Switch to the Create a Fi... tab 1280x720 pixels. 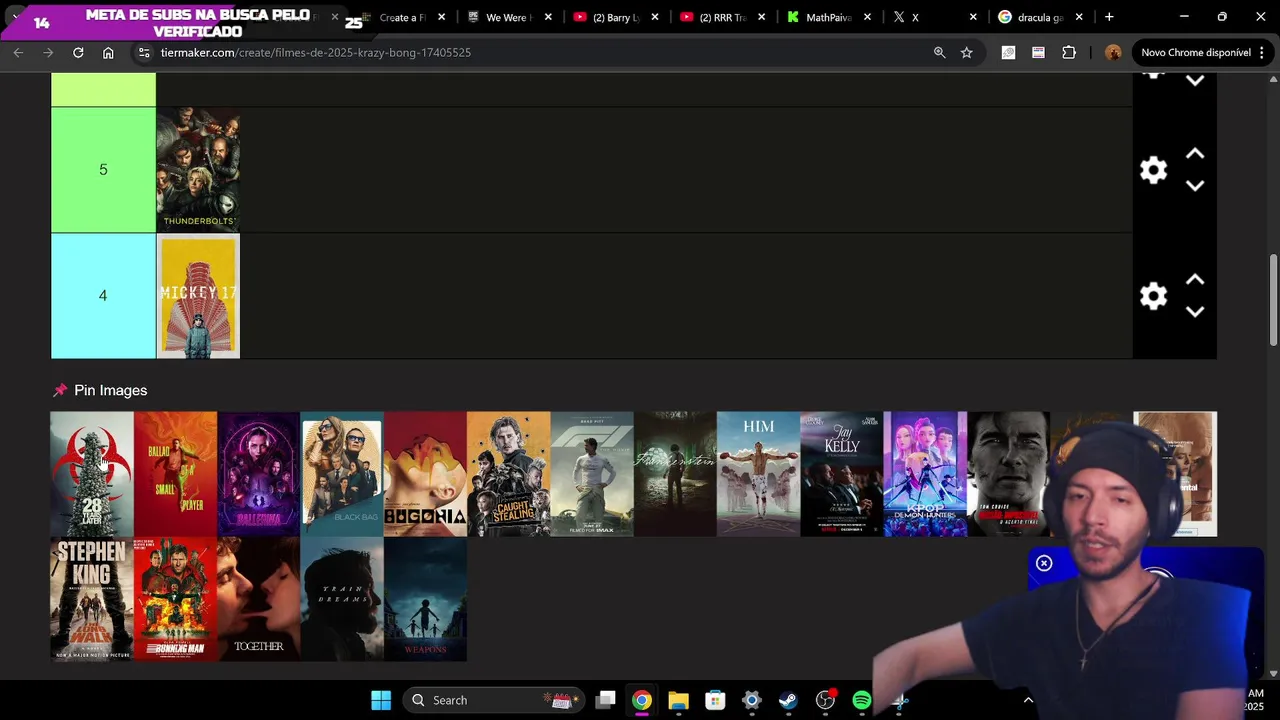click(403, 17)
